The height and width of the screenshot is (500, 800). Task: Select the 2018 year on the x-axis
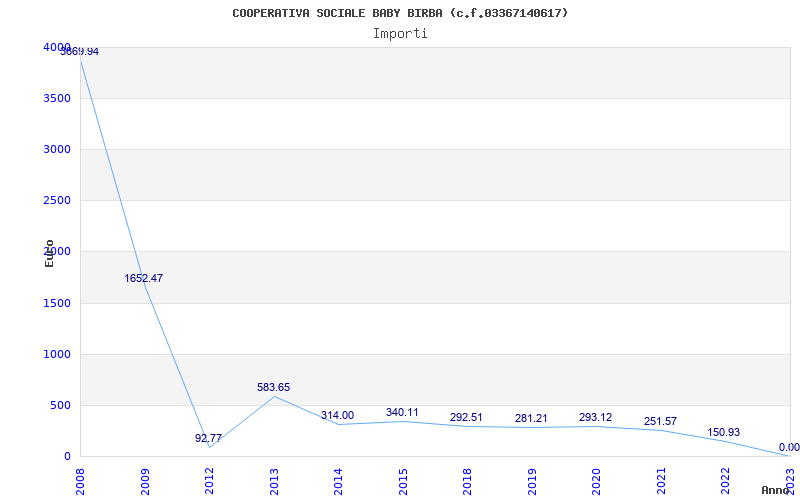pos(467,480)
